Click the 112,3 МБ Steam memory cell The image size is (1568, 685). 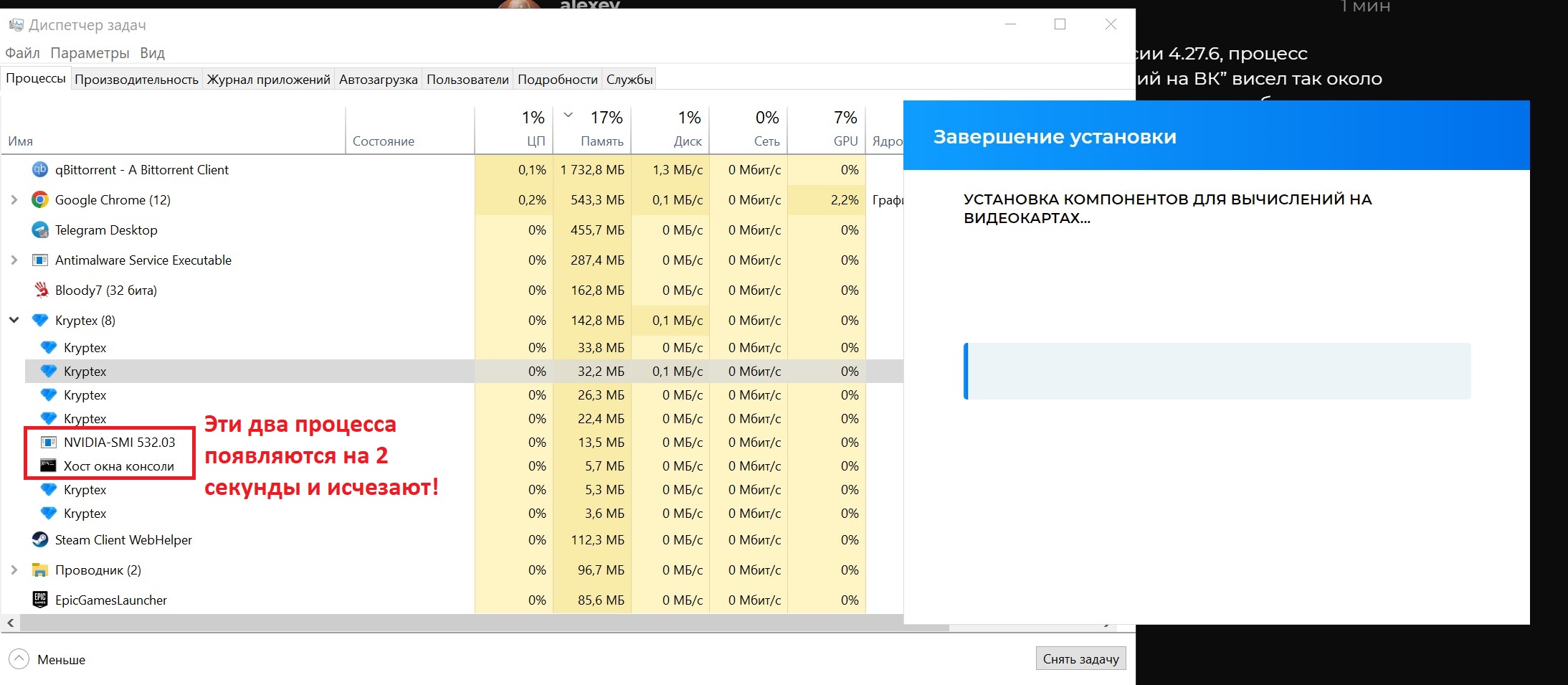pos(592,540)
